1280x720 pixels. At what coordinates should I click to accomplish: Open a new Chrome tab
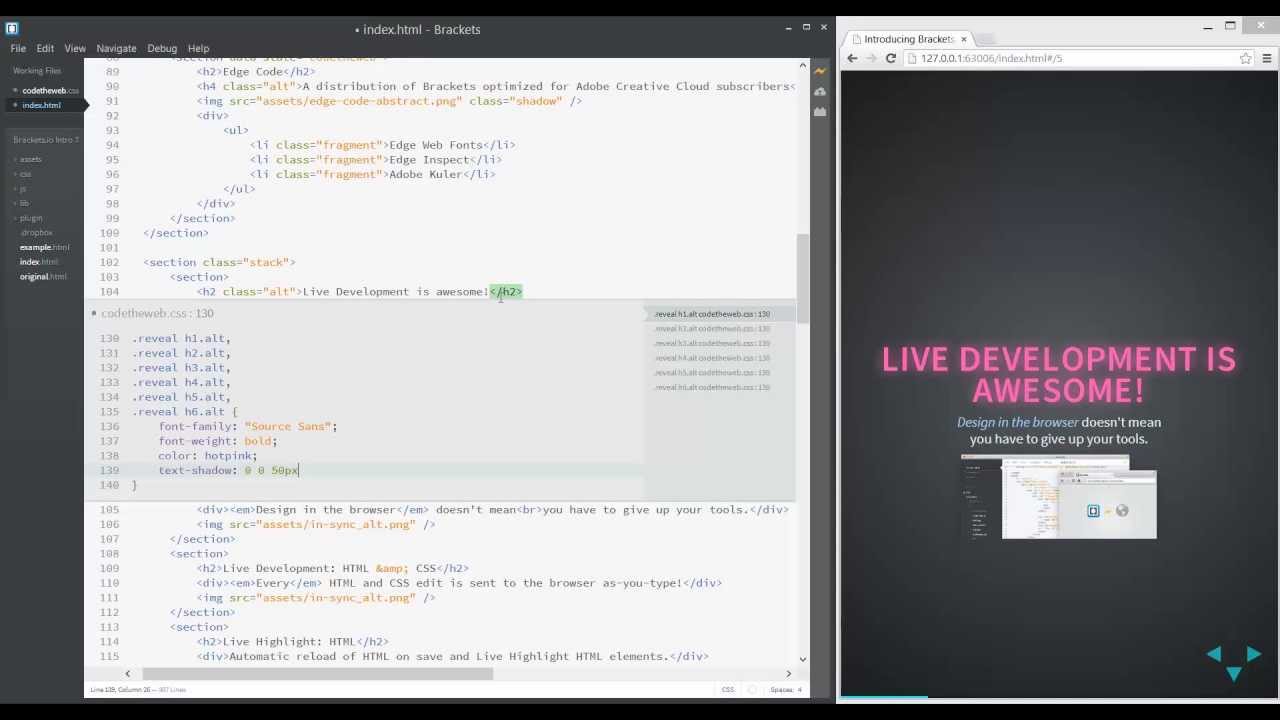(x=985, y=39)
